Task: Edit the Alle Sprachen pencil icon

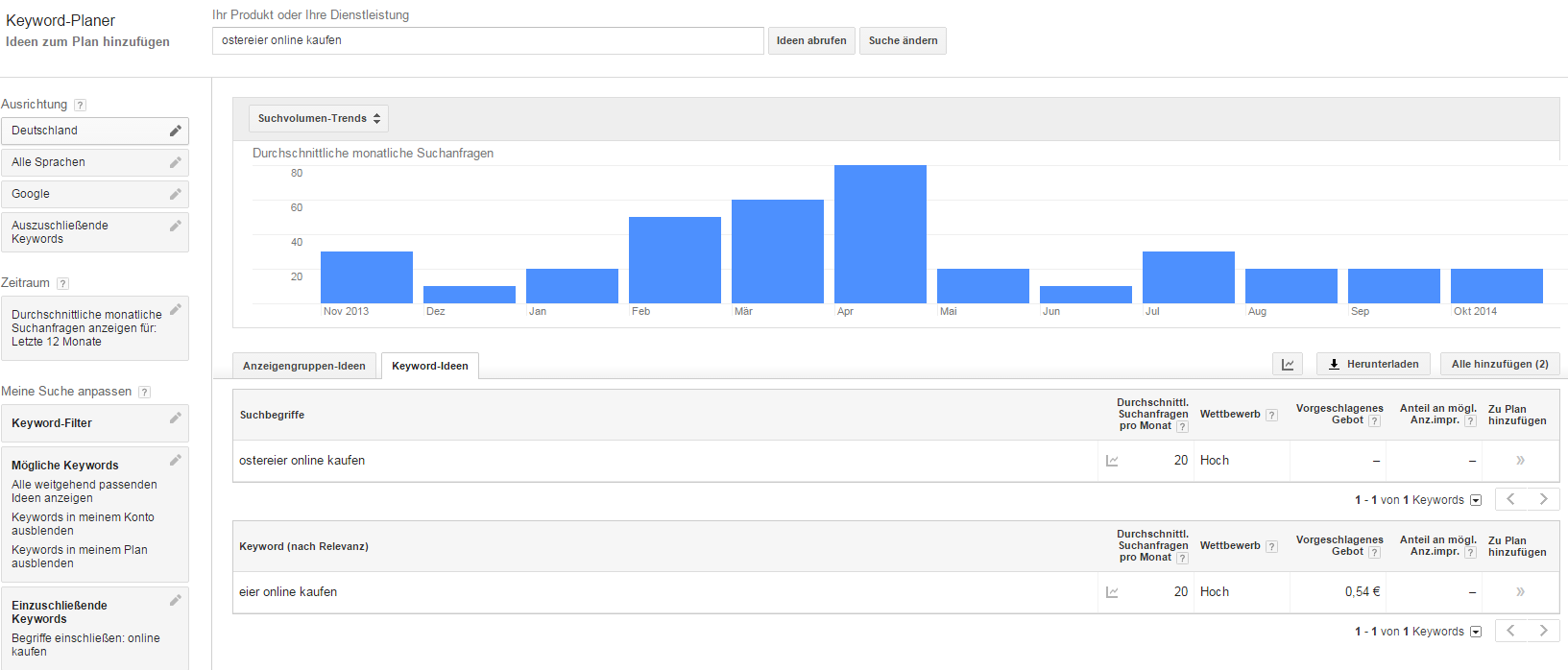Action: pos(176,162)
